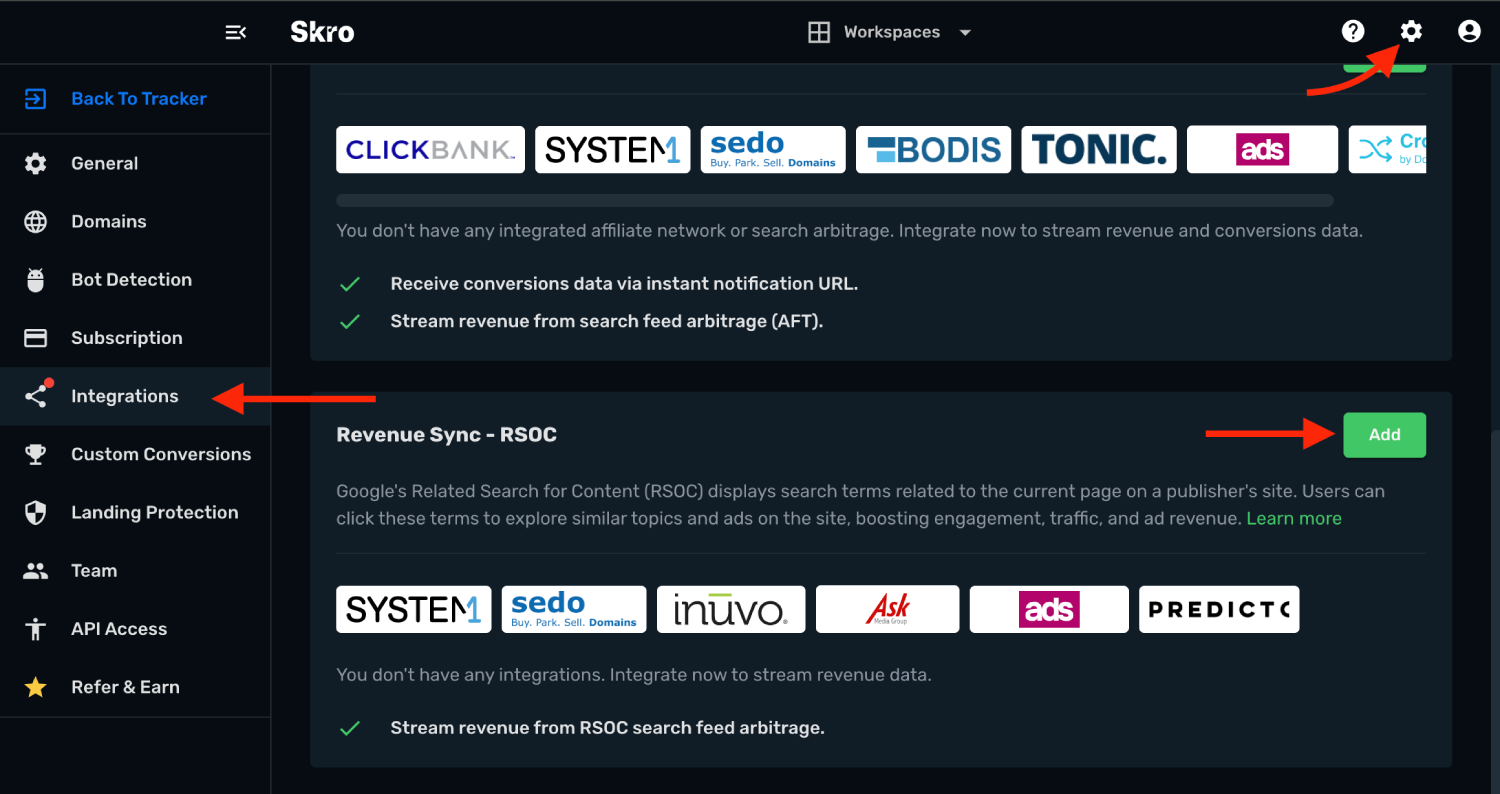1500x794 pixels.
Task: Open the Domains menu item
Action: (x=135, y=221)
